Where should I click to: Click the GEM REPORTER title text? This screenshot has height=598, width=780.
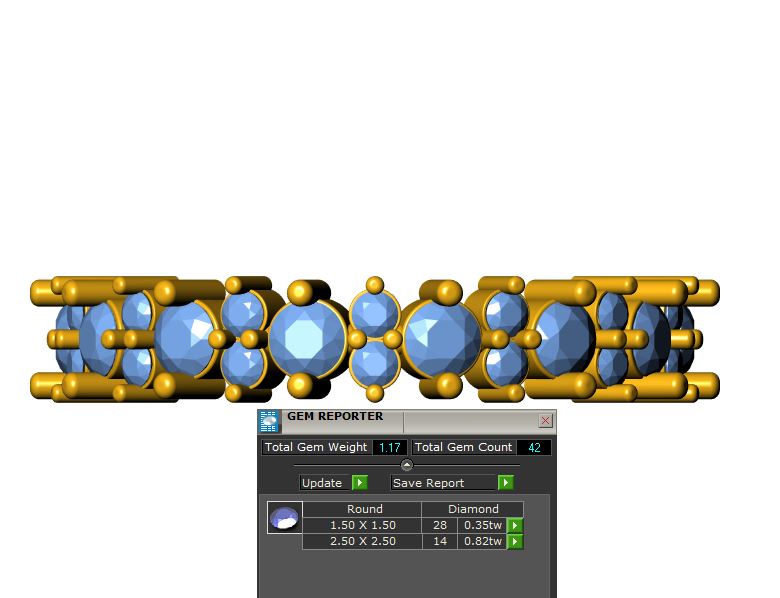(335, 416)
